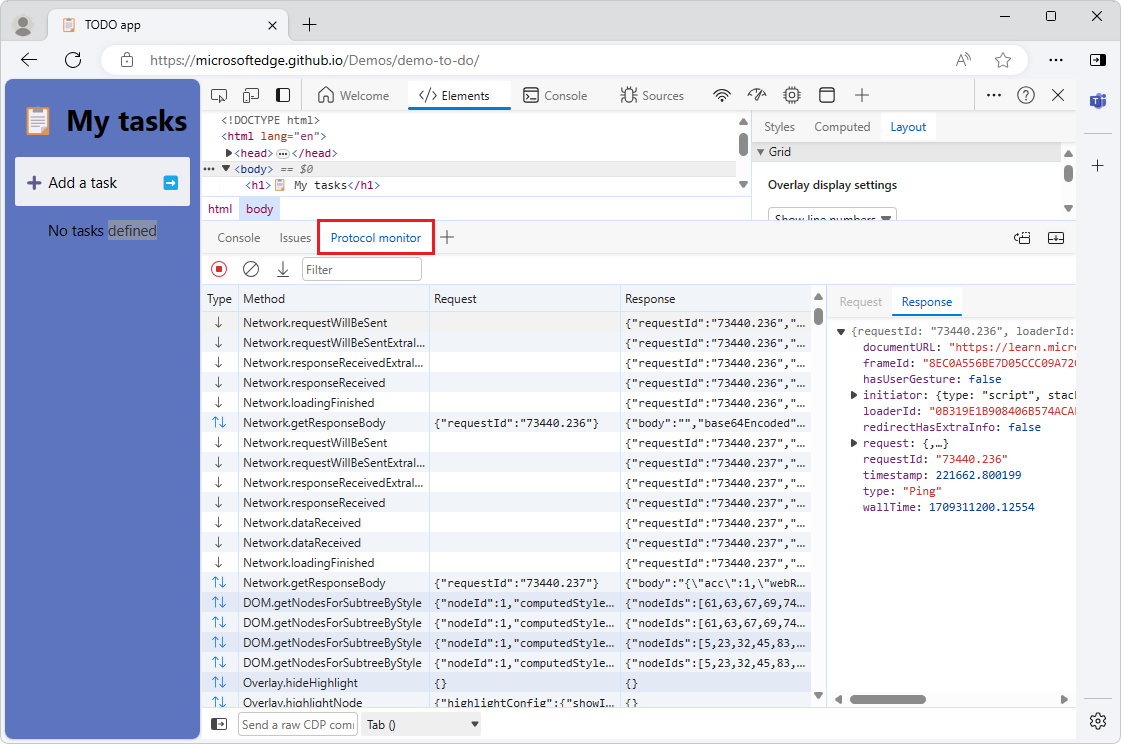This screenshot has height=744, width=1121.
Task: Open the Tab () target dropdown
Action: click(x=421, y=724)
